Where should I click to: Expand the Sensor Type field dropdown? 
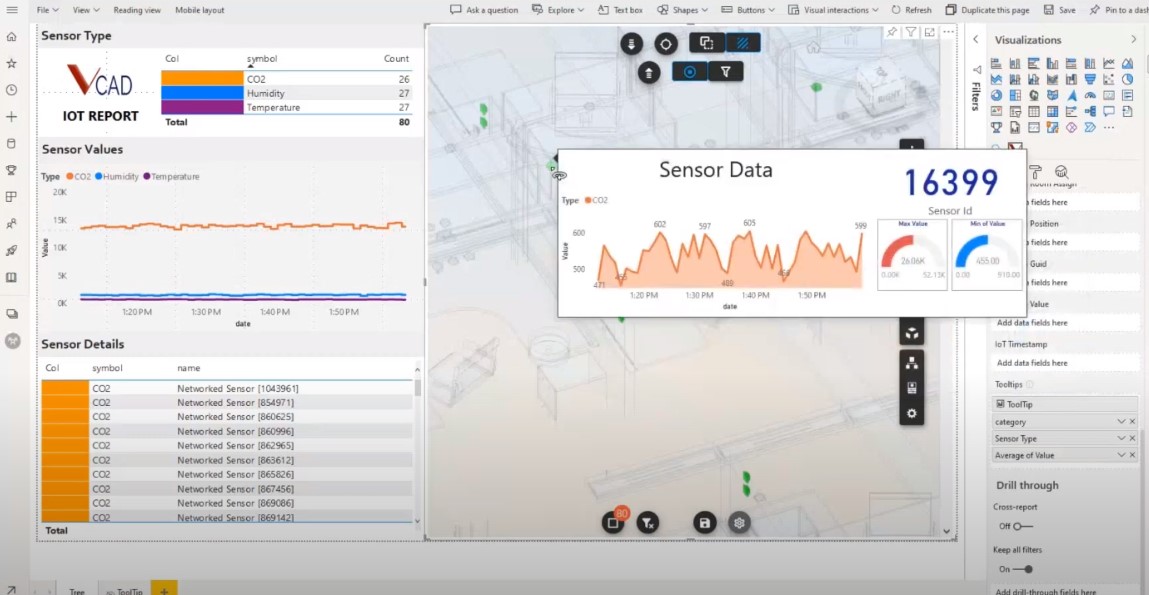pyautogui.click(x=1121, y=438)
